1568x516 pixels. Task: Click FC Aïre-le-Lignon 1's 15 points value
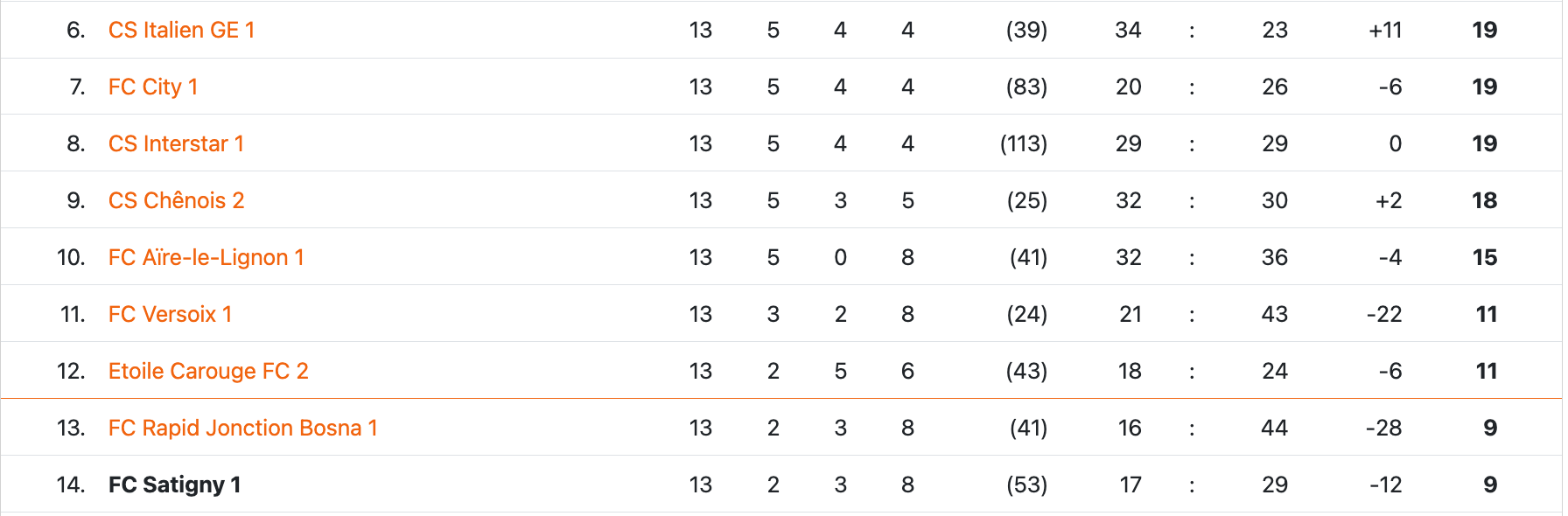(x=1484, y=257)
